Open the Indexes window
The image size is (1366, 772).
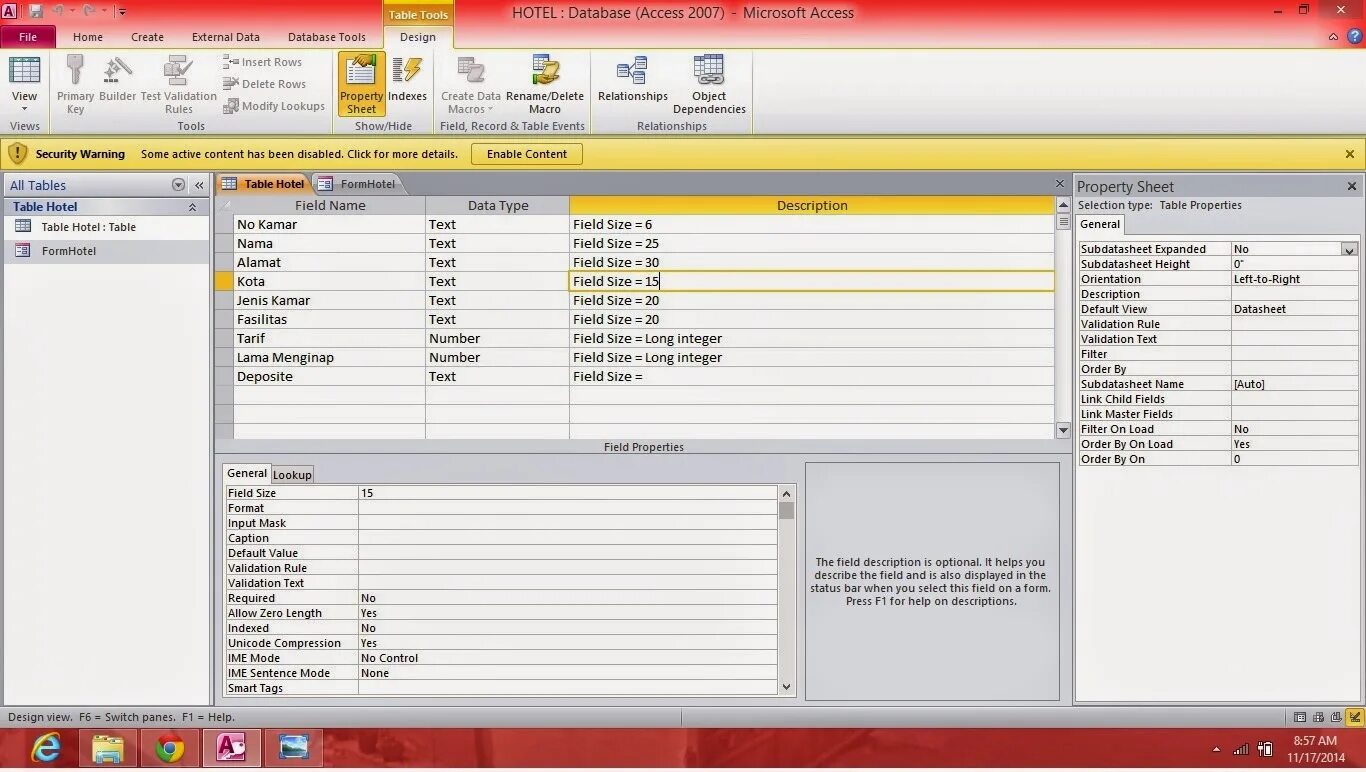click(x=407, y=79)
